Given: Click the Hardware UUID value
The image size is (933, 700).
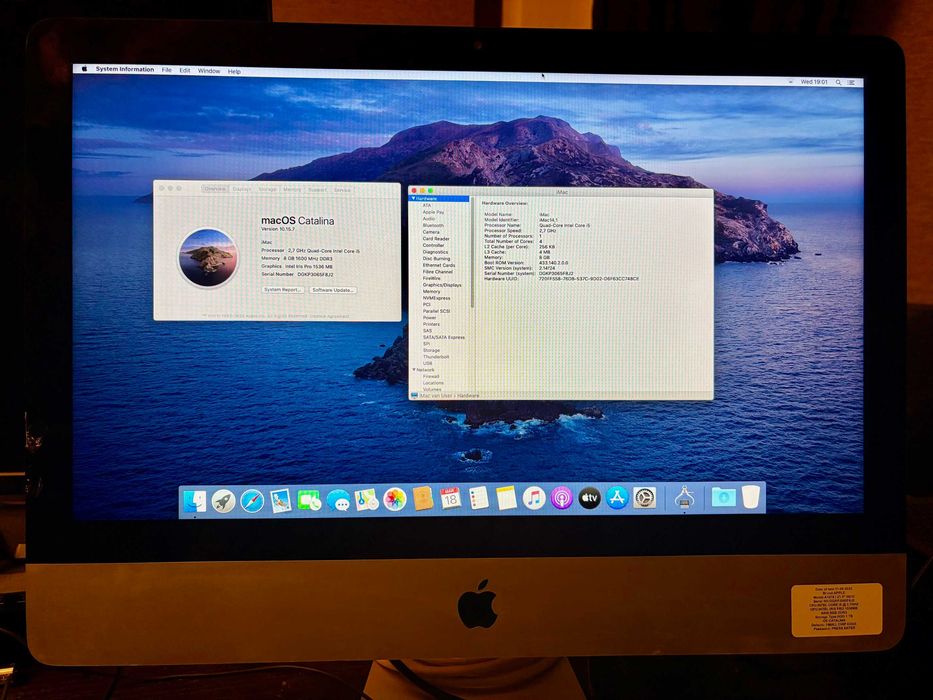Looking at the screenshot, I should (588, 279).
